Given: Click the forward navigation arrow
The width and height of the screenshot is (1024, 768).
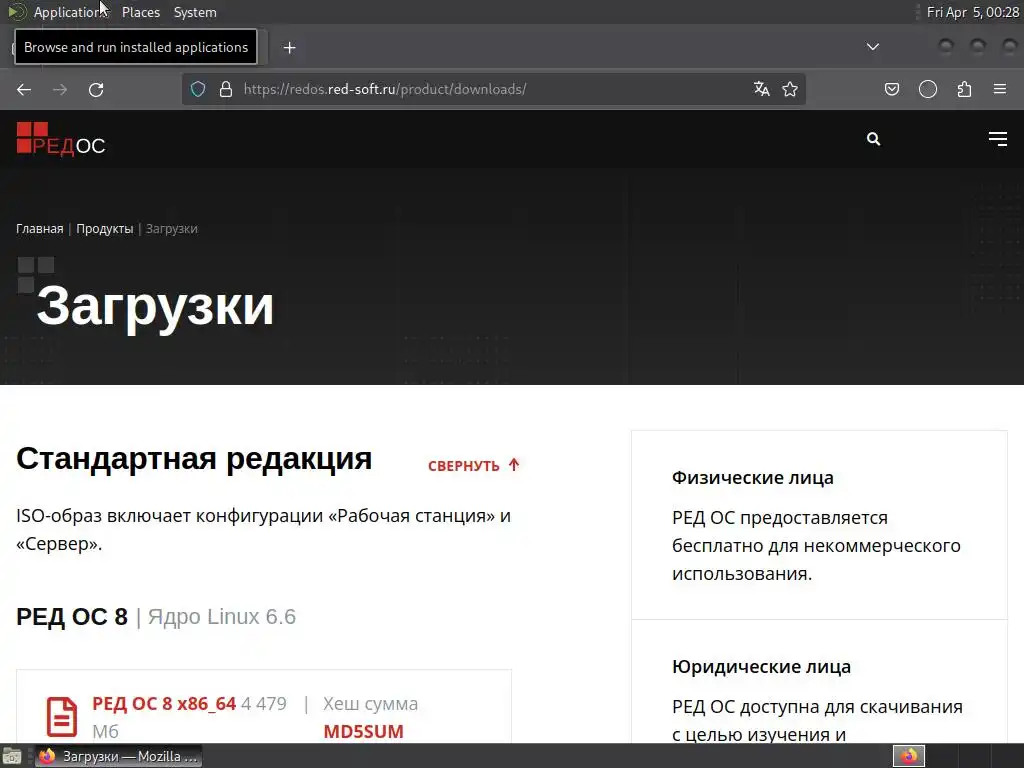Looking at the screenshot, I should click(x=60, y=89).
